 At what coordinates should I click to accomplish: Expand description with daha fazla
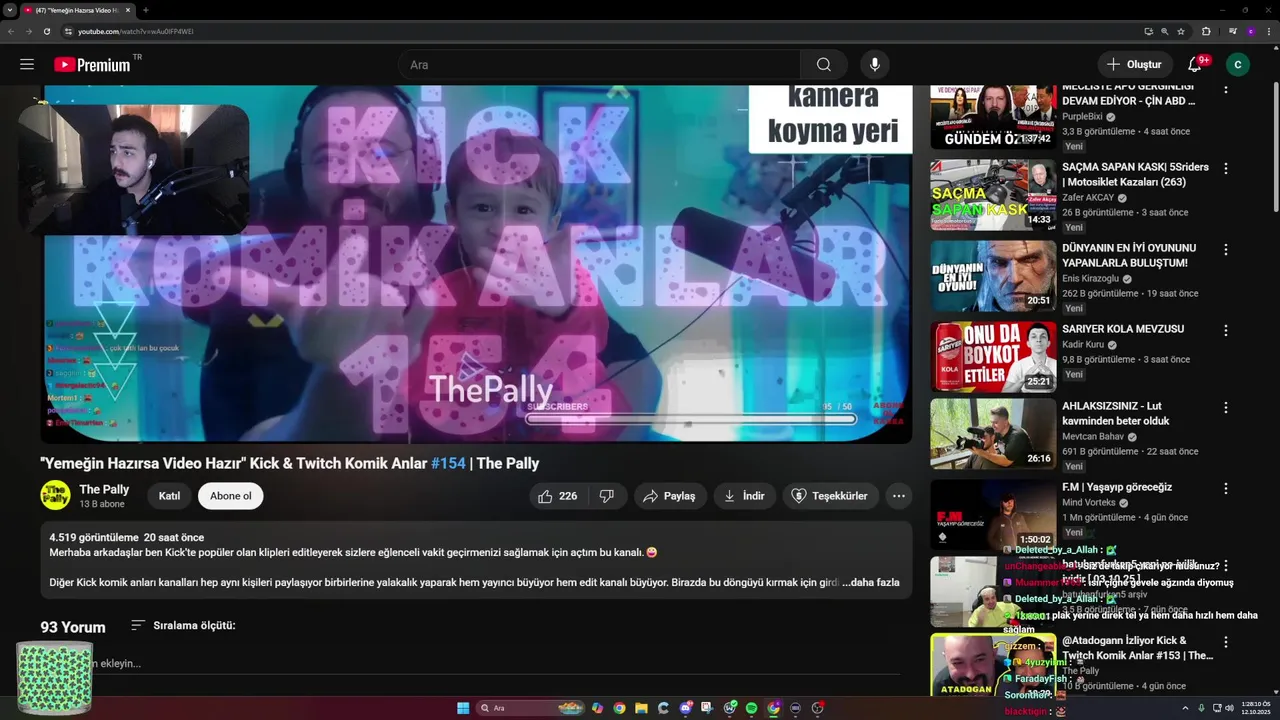(x=871, y=582)
